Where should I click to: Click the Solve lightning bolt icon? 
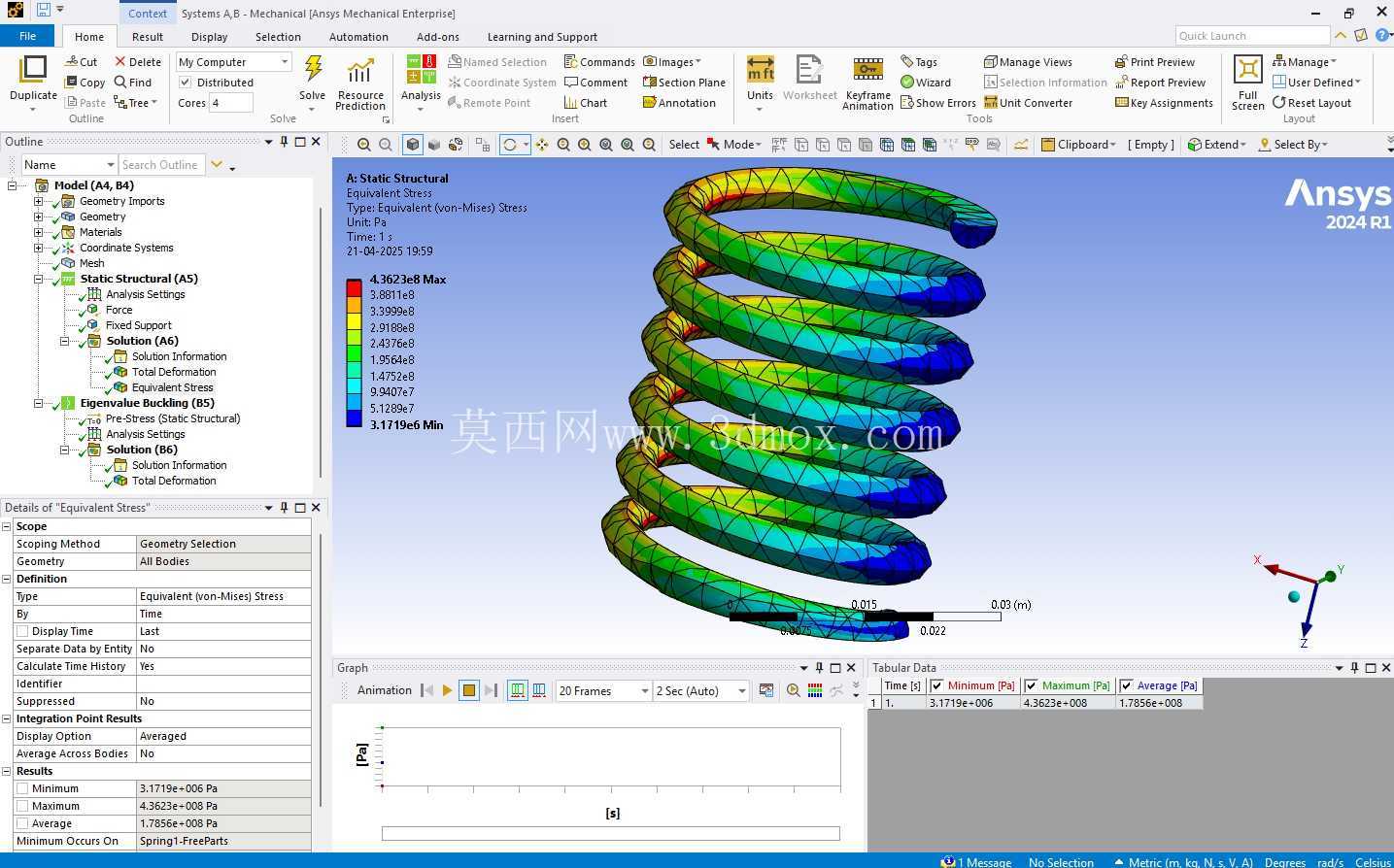click(x=313, y=68)
